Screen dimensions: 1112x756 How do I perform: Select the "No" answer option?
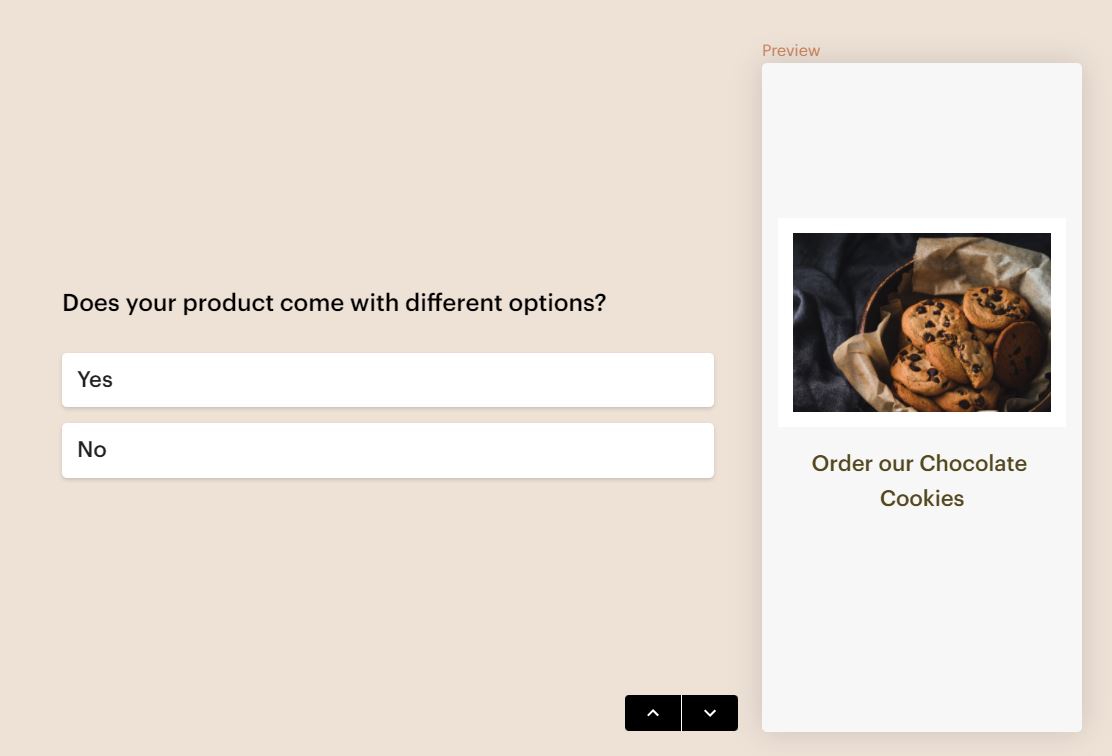point(388,450)
